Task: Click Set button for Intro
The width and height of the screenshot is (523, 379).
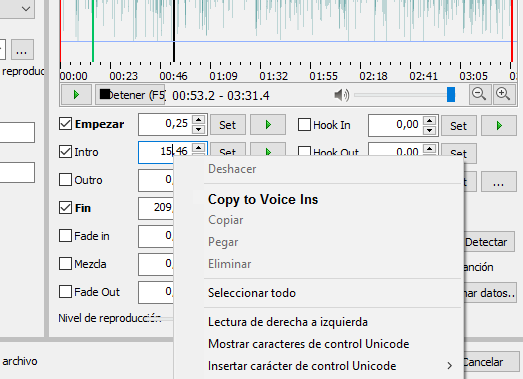Action: pos(228,149)
